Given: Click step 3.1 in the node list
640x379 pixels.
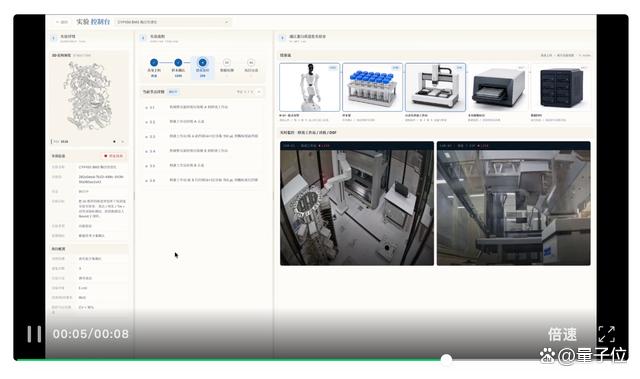Looking at the screenshot, I should [202, 107].
